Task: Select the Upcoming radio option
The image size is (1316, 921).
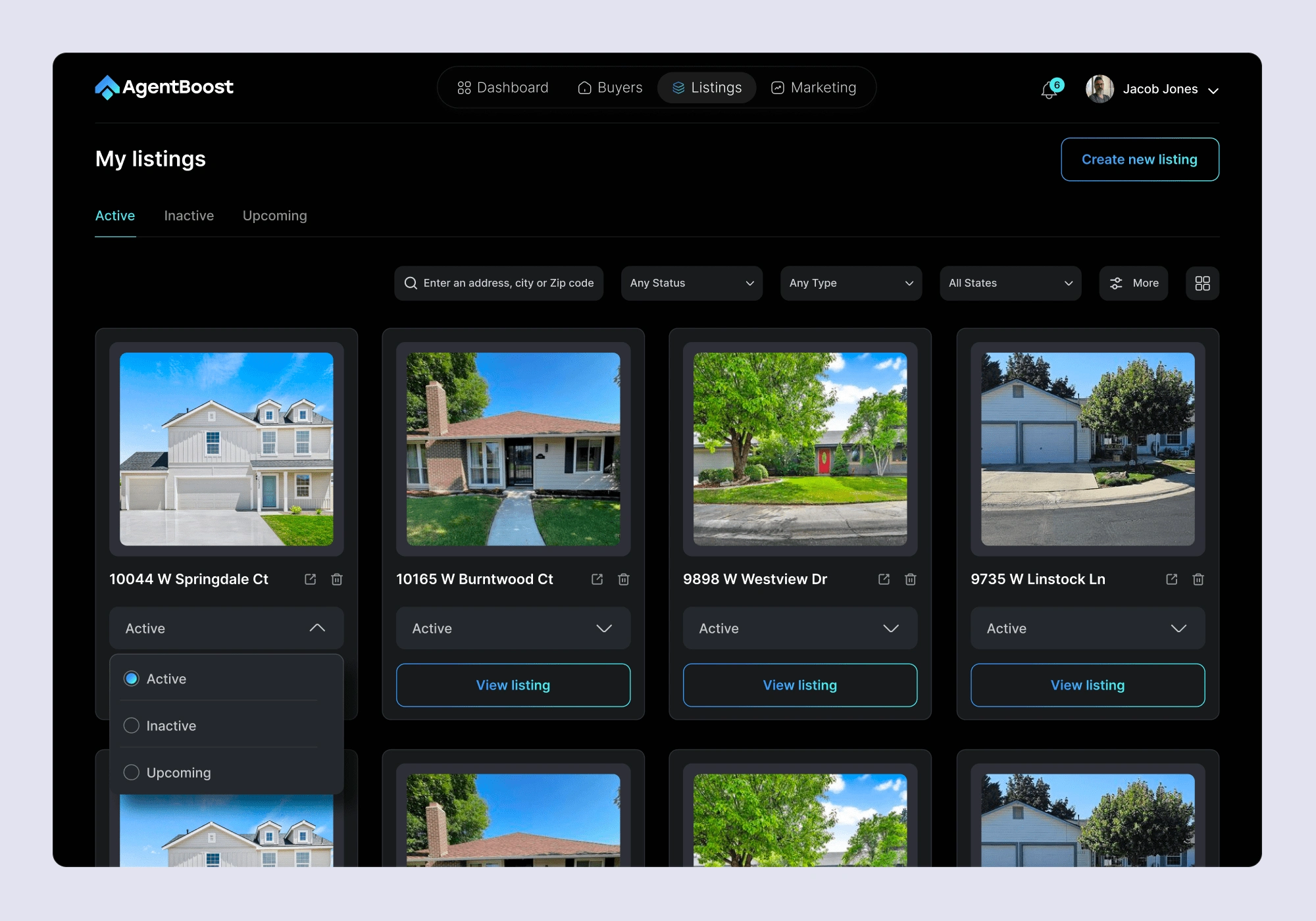Action: (132, 772)
